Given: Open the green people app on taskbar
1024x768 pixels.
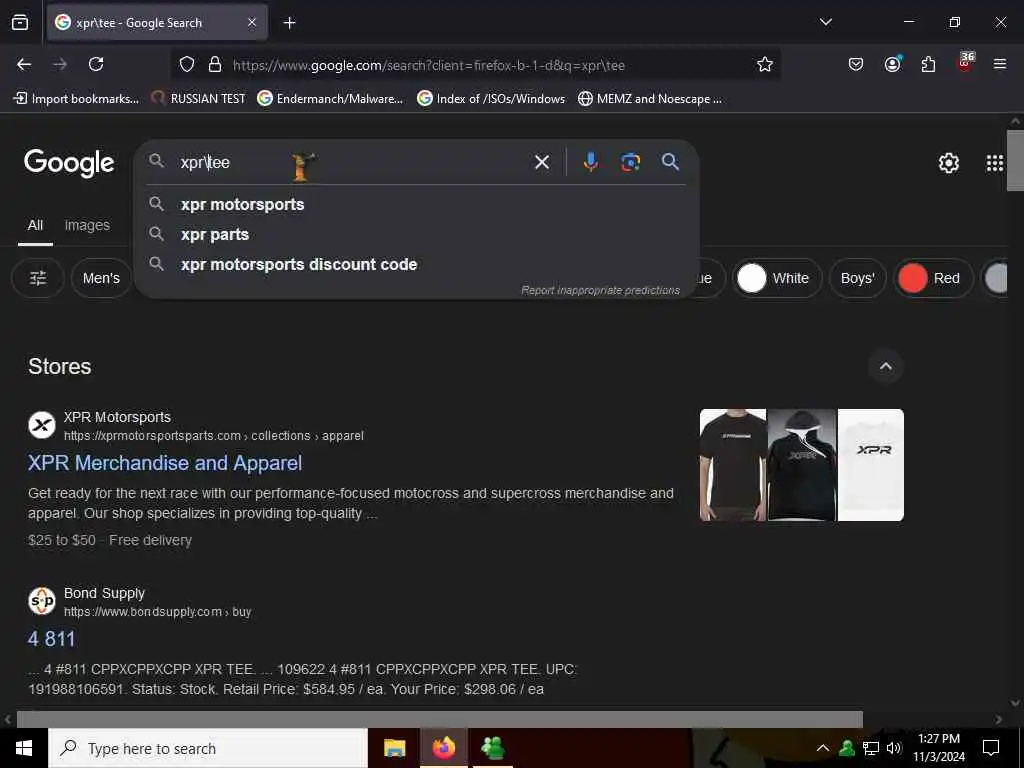Looking at the screenshot, I should (x=492, y=748).
